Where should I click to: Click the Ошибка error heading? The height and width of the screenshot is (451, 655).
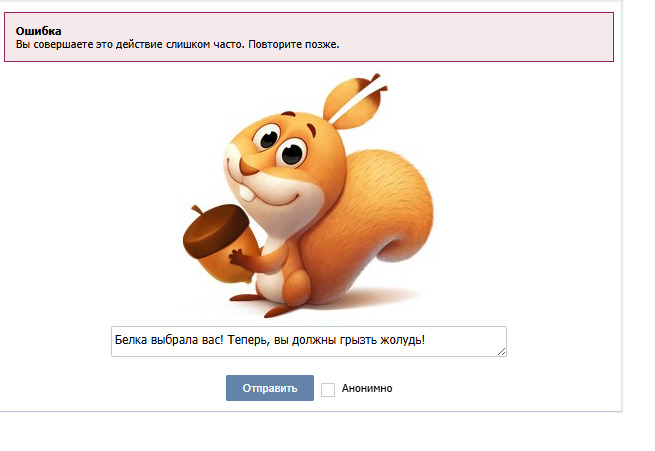click(38, 31)
